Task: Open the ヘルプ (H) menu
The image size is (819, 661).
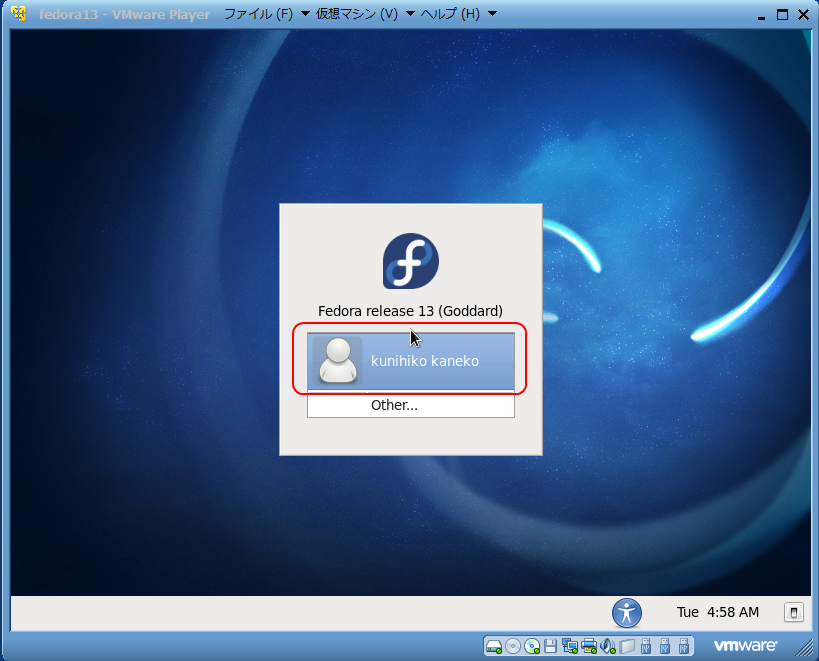Action: coord(450,14)
